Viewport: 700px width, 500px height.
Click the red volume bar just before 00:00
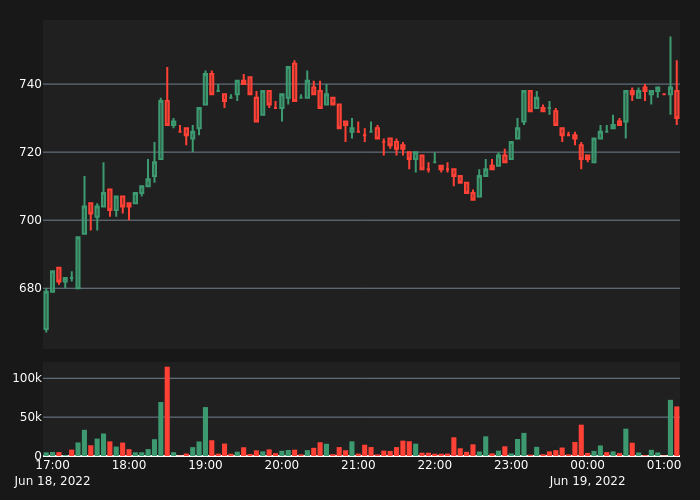click(581, 440)
